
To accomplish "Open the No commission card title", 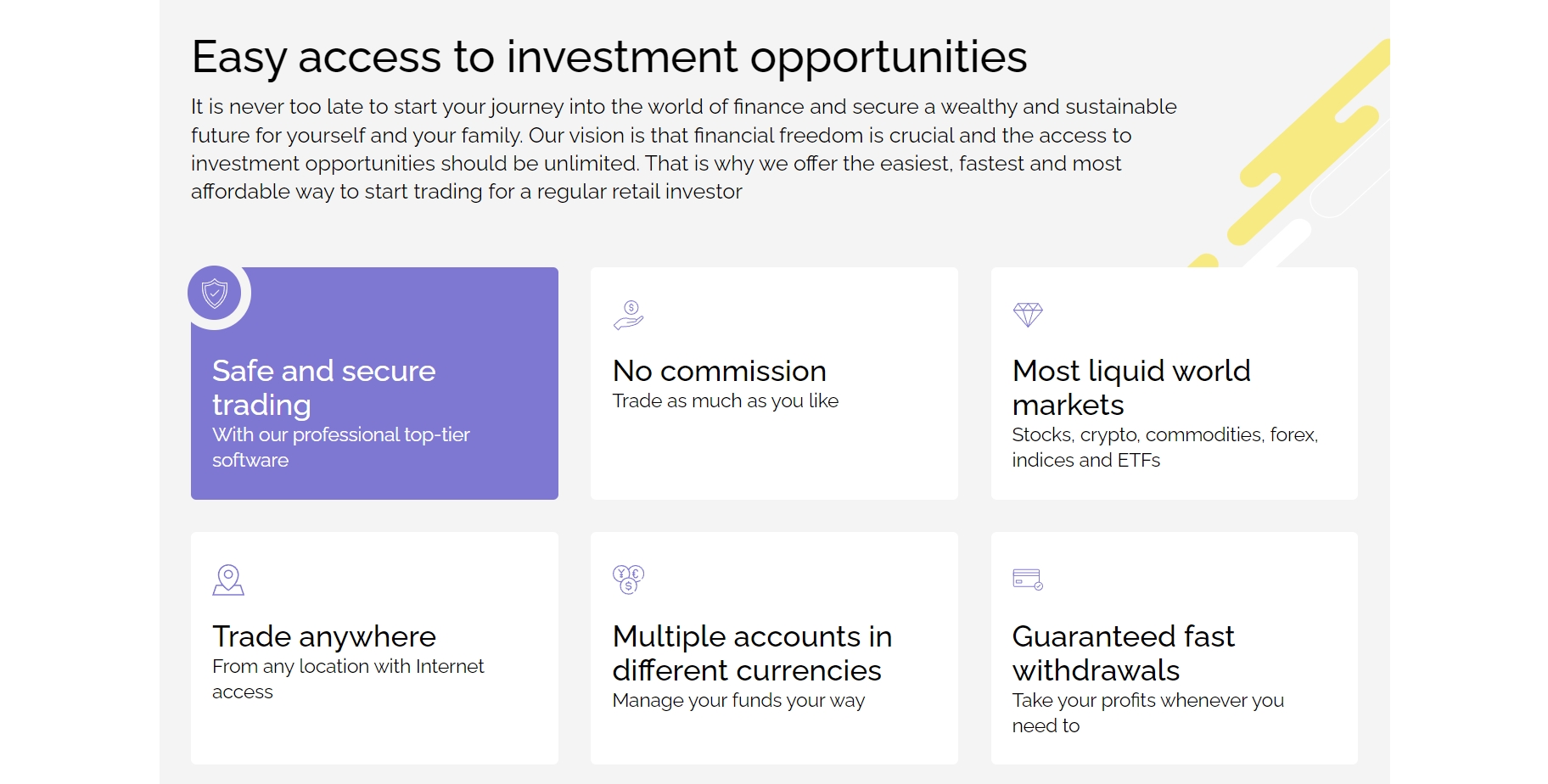I will pyautogui.click(x=719, y=371).
